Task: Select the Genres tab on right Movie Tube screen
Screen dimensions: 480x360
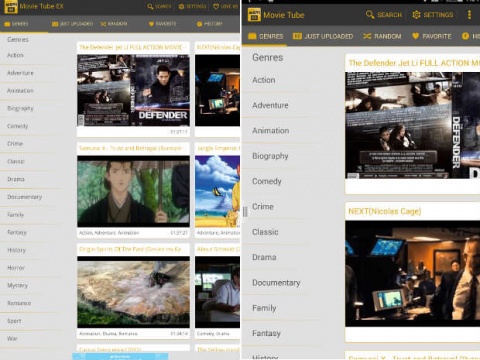Action: (266, 36)
